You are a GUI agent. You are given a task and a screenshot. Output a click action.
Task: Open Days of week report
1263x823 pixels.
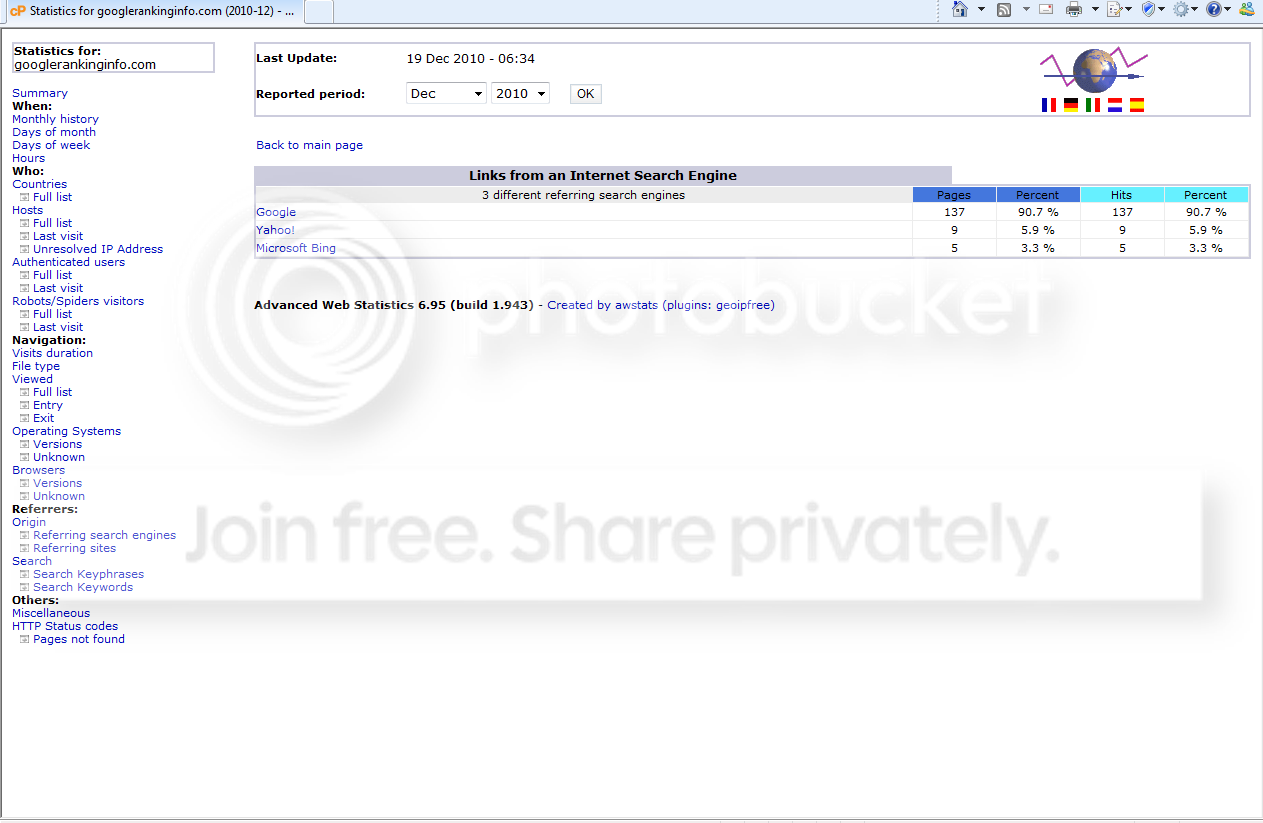[51, 145]
